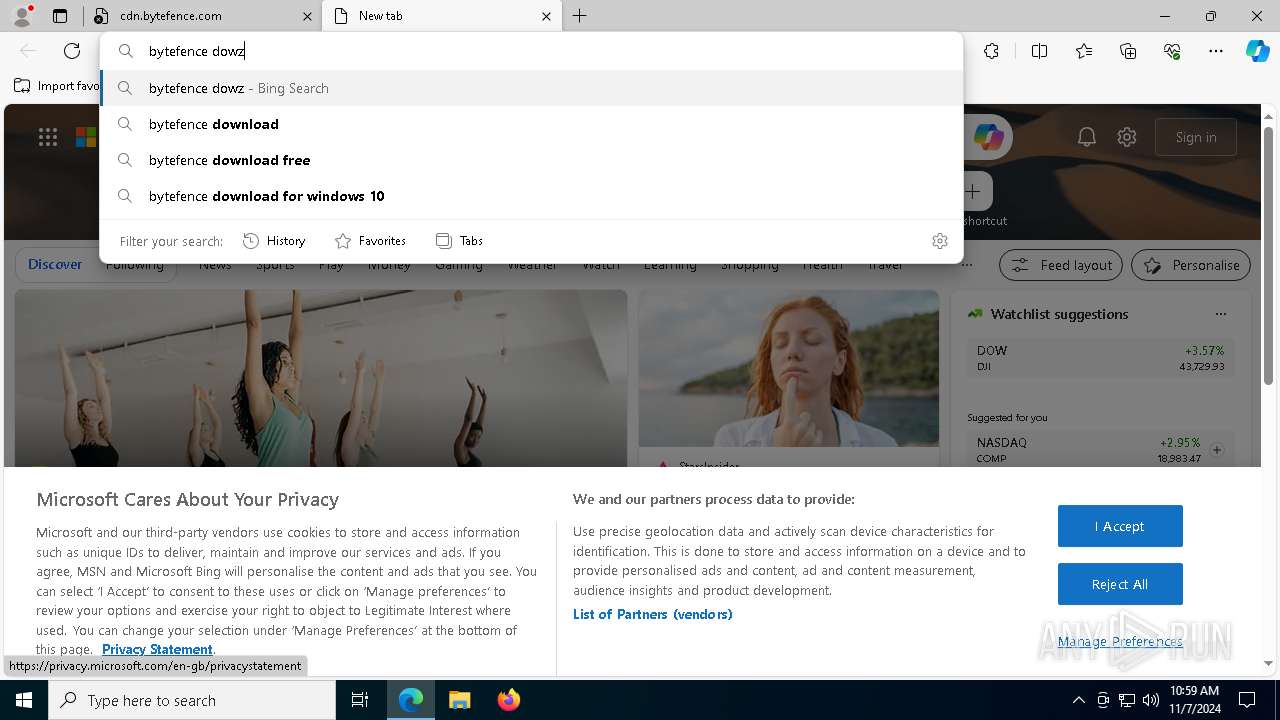Open the Favorites star toolbar icon

click(1084, 51)
